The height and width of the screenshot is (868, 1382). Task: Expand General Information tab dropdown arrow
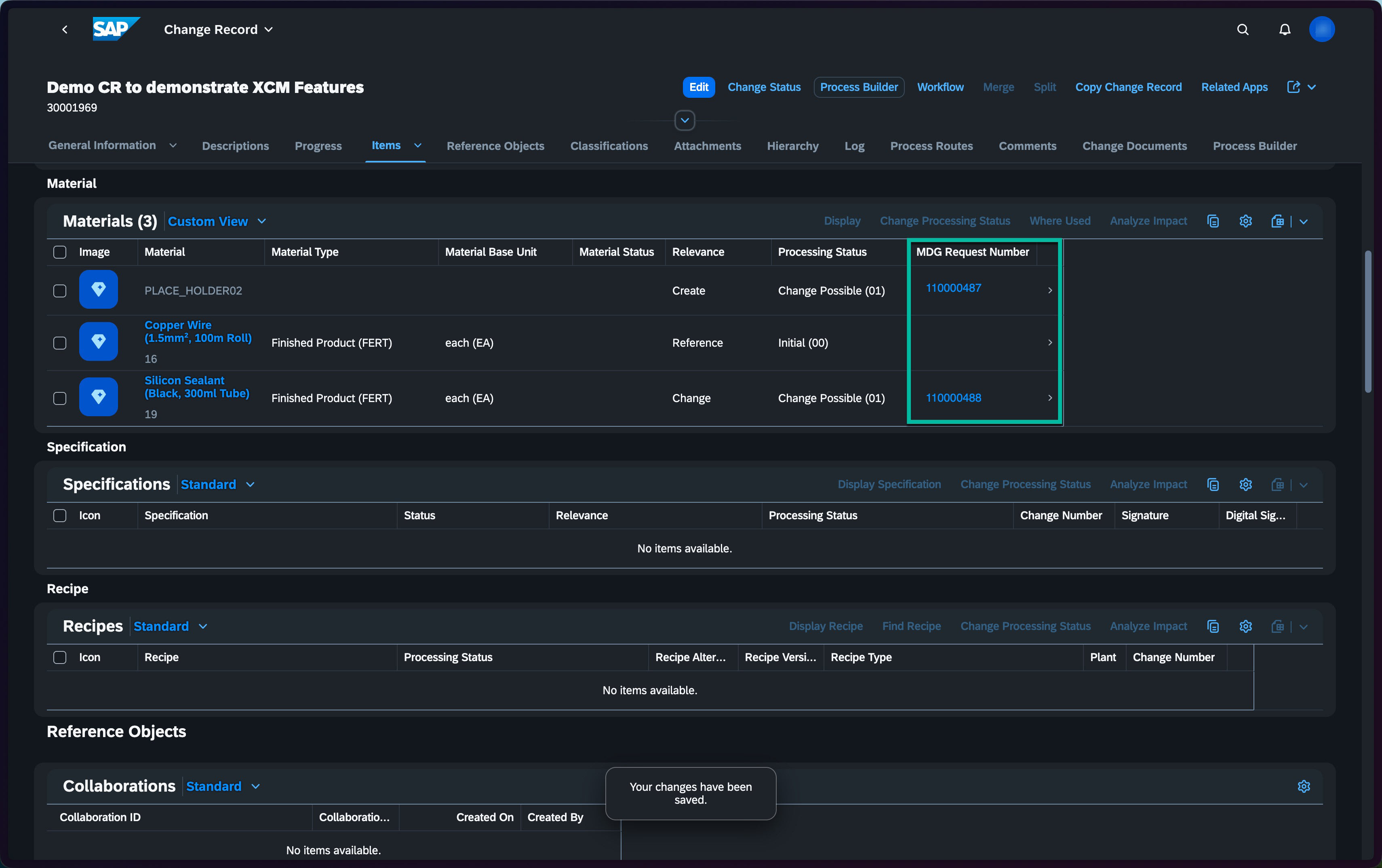pos(173,146)
